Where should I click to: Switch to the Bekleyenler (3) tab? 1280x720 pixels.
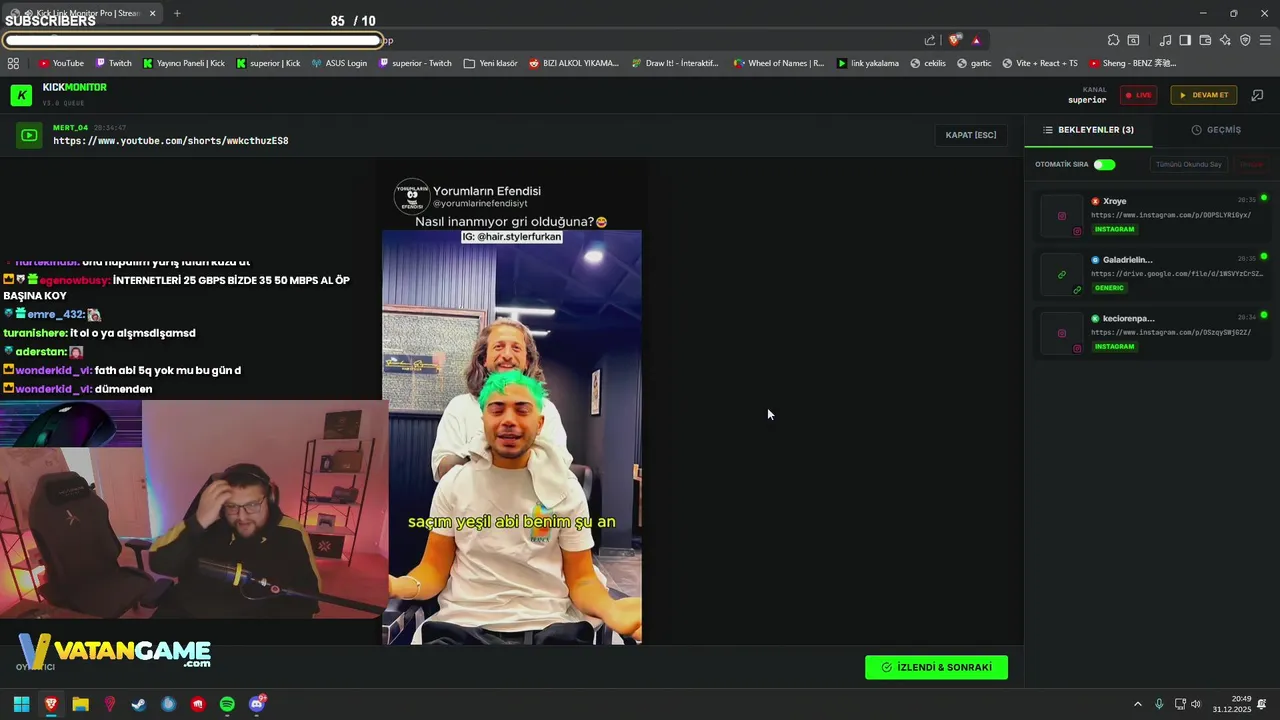click(x=1088, y=130)
